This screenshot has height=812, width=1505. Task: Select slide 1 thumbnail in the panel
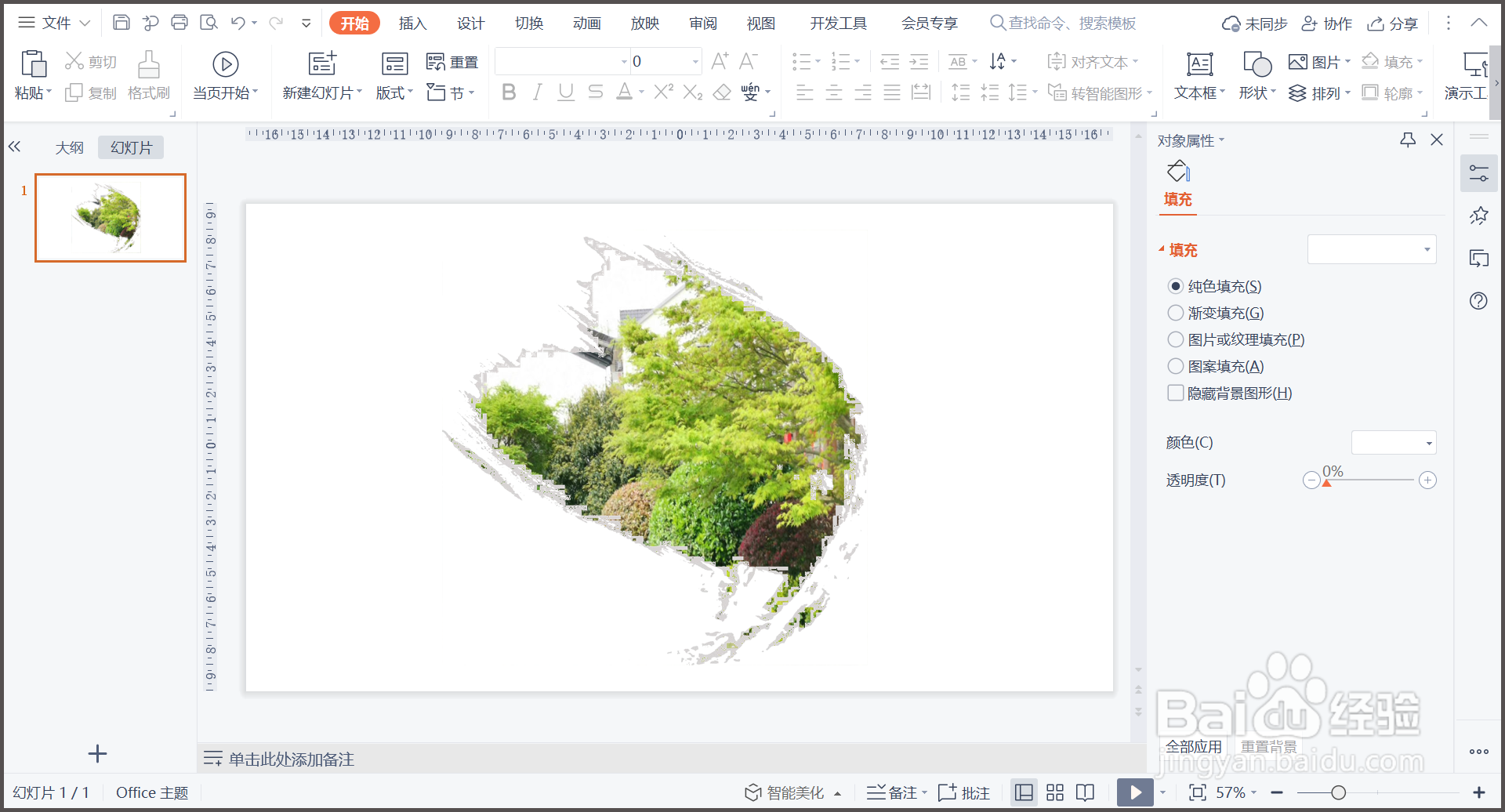click(x=110, y=218)
